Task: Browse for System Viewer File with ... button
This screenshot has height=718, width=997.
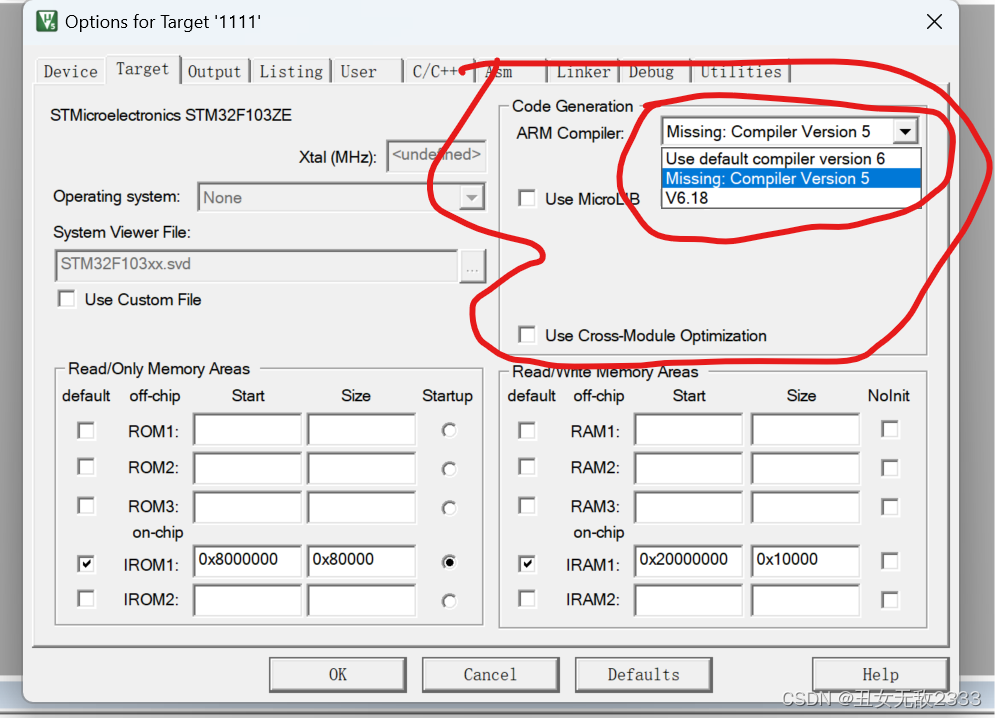Action: click(472, 266)
